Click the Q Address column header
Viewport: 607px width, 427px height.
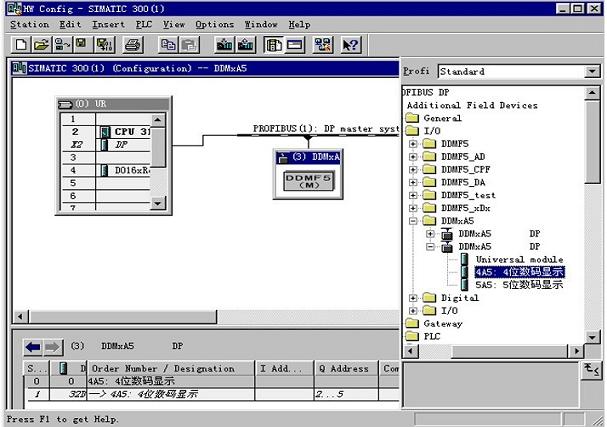[345, 368]
